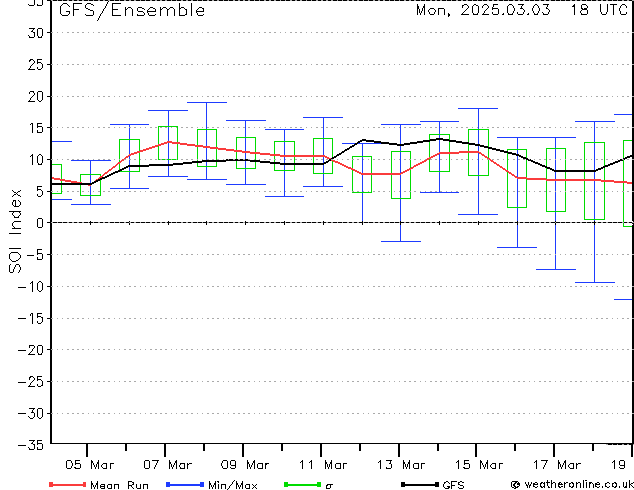Viewport: 634px width, 490px height.
Task: Click the 0 value on y-axis
Action: (40, 223)
